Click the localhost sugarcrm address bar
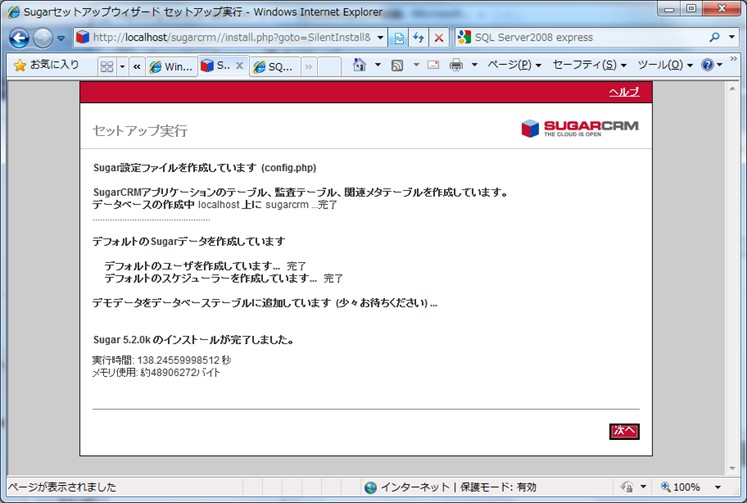This screenshot has height=503, width=747. 230,37
